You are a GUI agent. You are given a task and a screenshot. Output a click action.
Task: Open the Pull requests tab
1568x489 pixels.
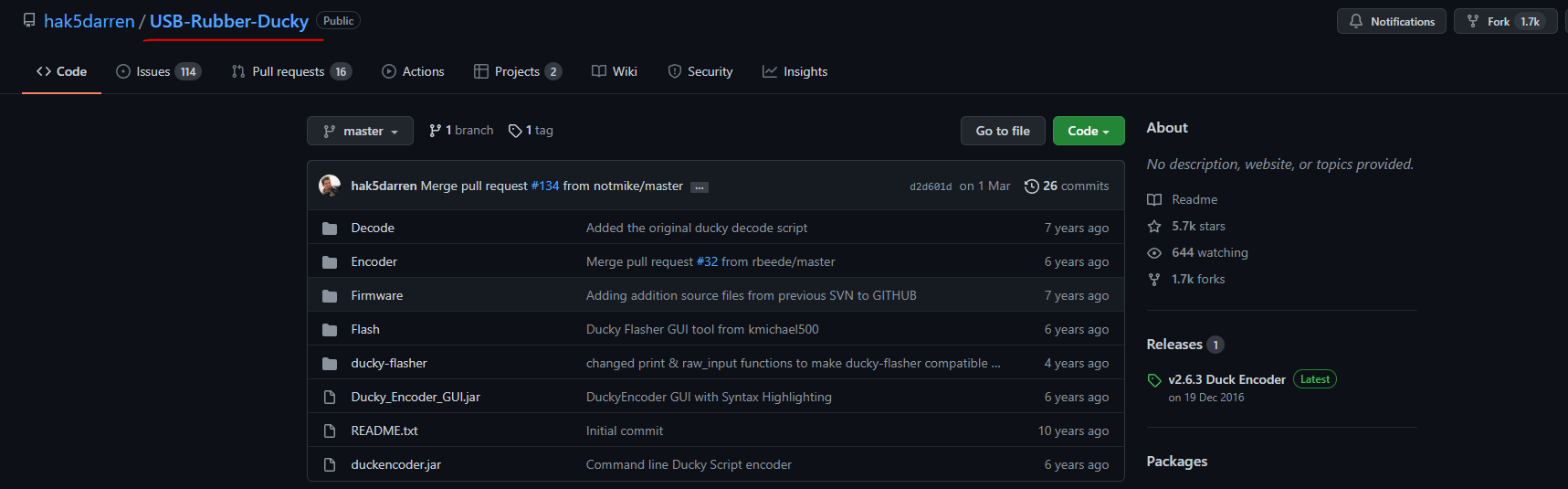pyautogui.click(x=291, y=71)
